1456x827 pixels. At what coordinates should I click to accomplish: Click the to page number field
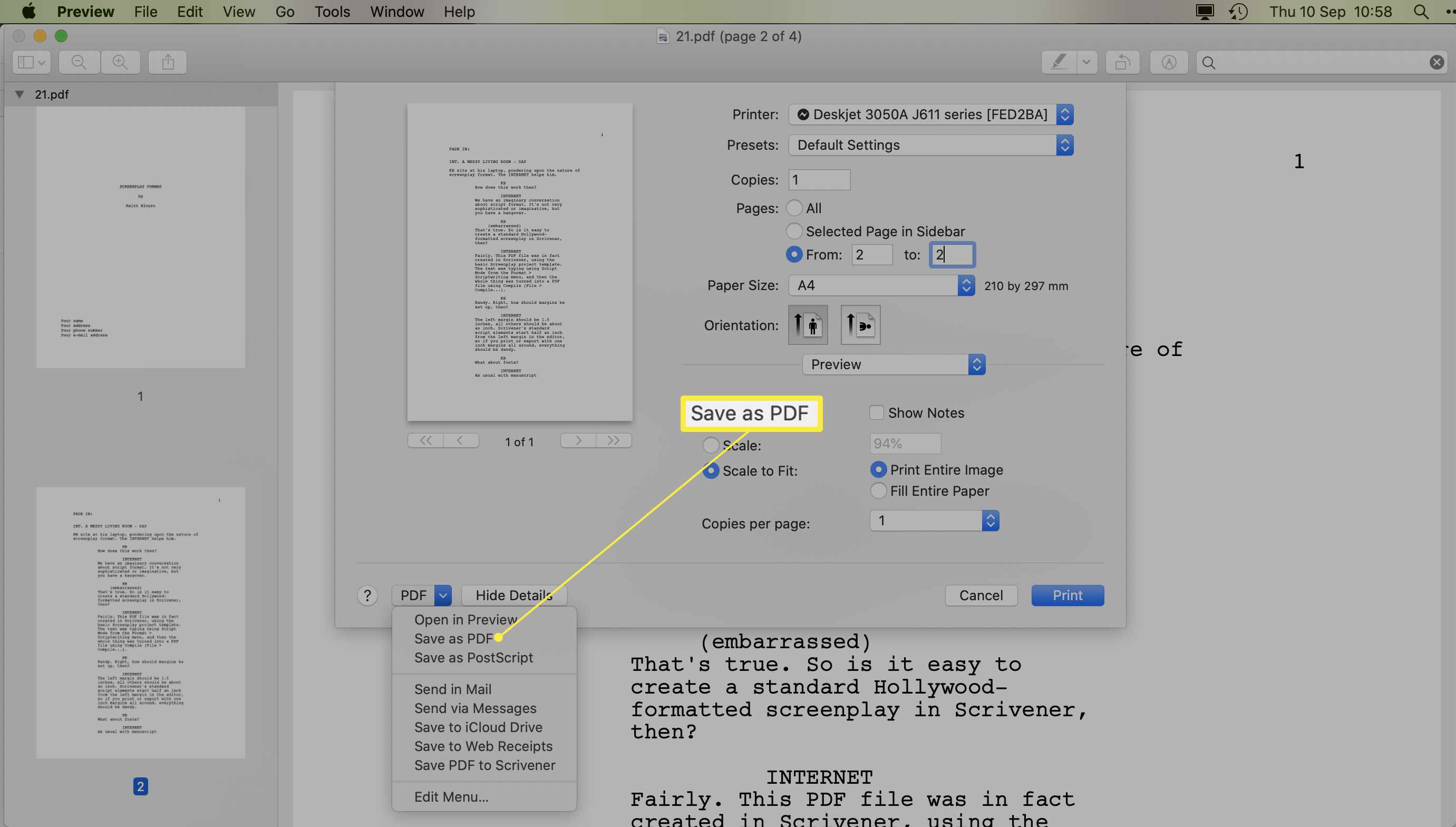tap(952, 254)
